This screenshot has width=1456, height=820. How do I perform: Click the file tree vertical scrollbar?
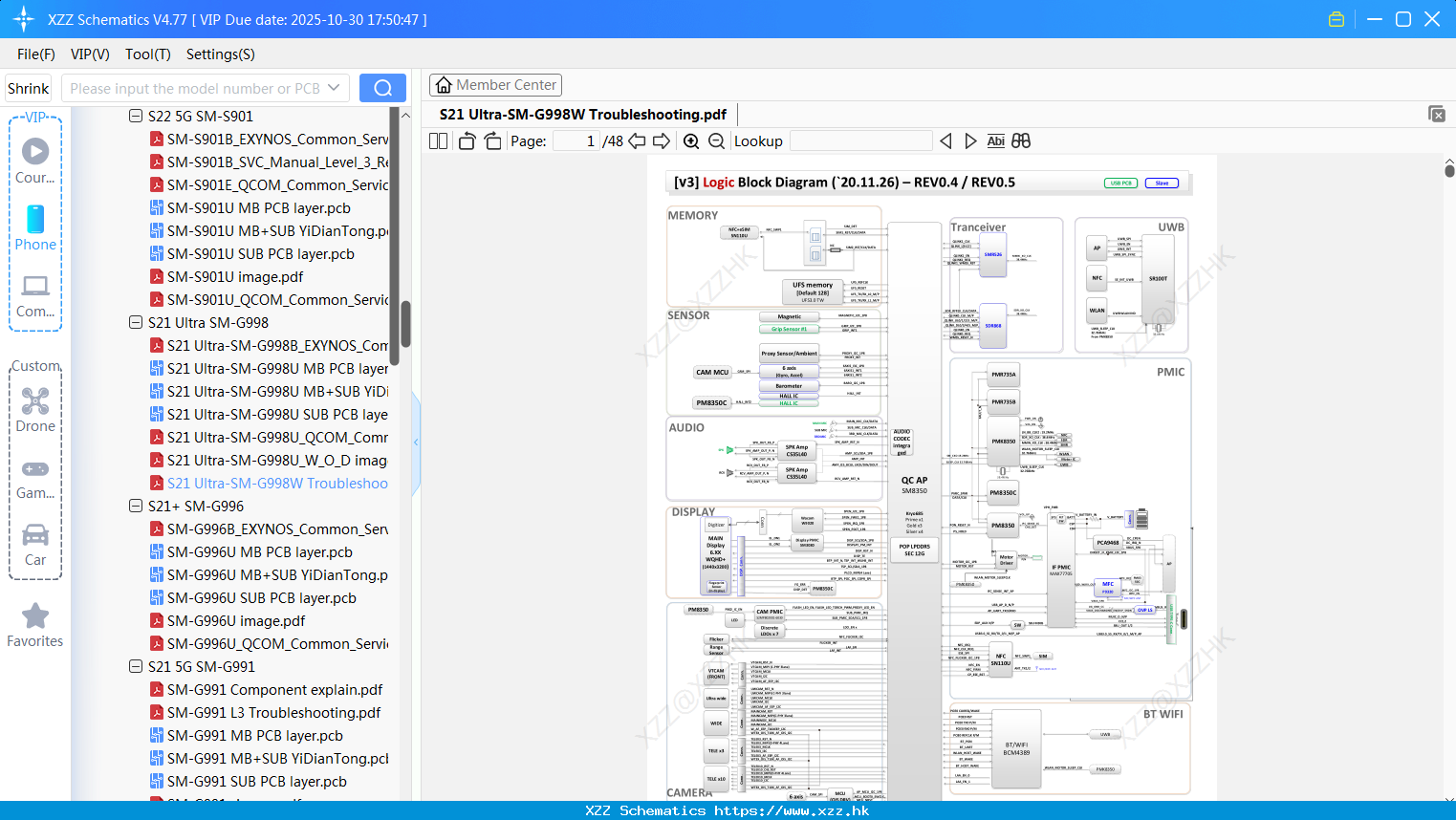point(405,325)
